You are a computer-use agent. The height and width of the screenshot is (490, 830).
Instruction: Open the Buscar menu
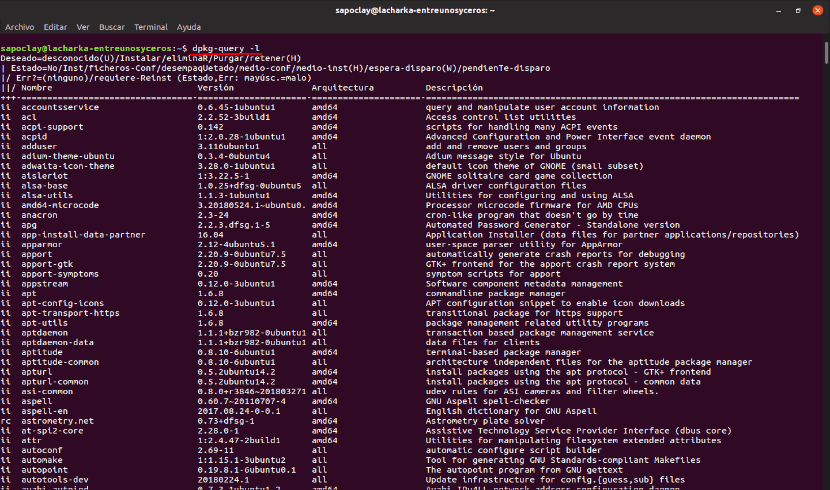113,27
